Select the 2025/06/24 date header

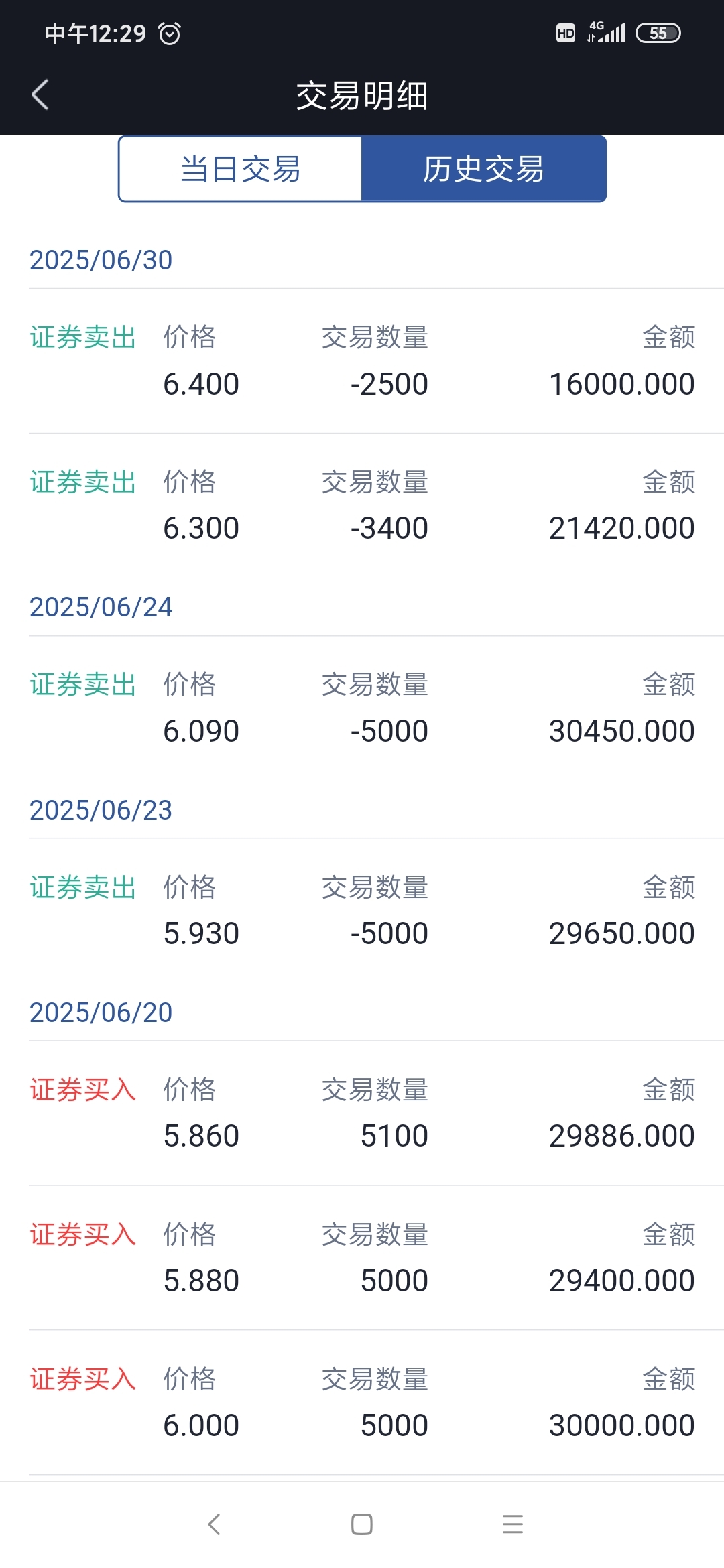pyautogui.click(x=101, y=607)
